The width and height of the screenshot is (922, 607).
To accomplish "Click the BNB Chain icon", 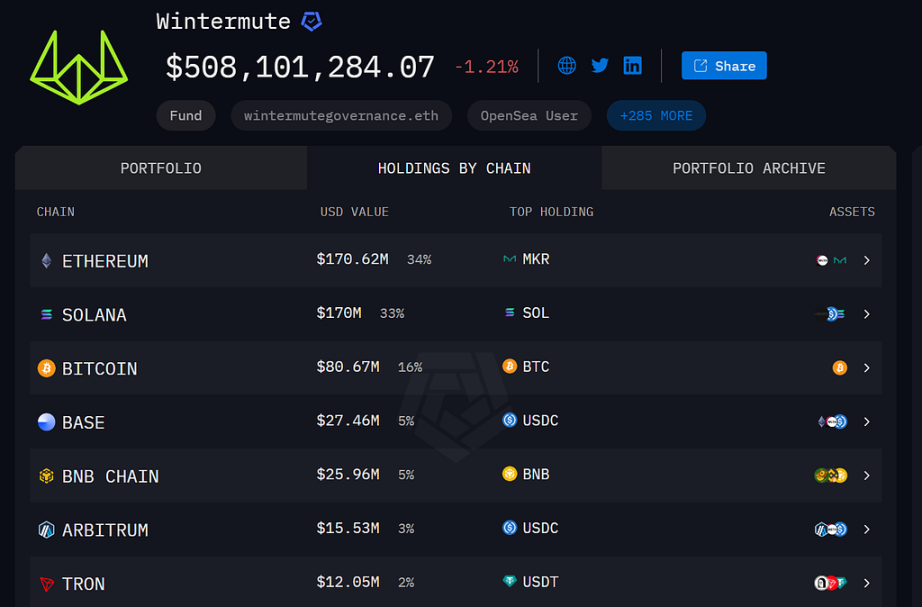I will tap(46, 476).
